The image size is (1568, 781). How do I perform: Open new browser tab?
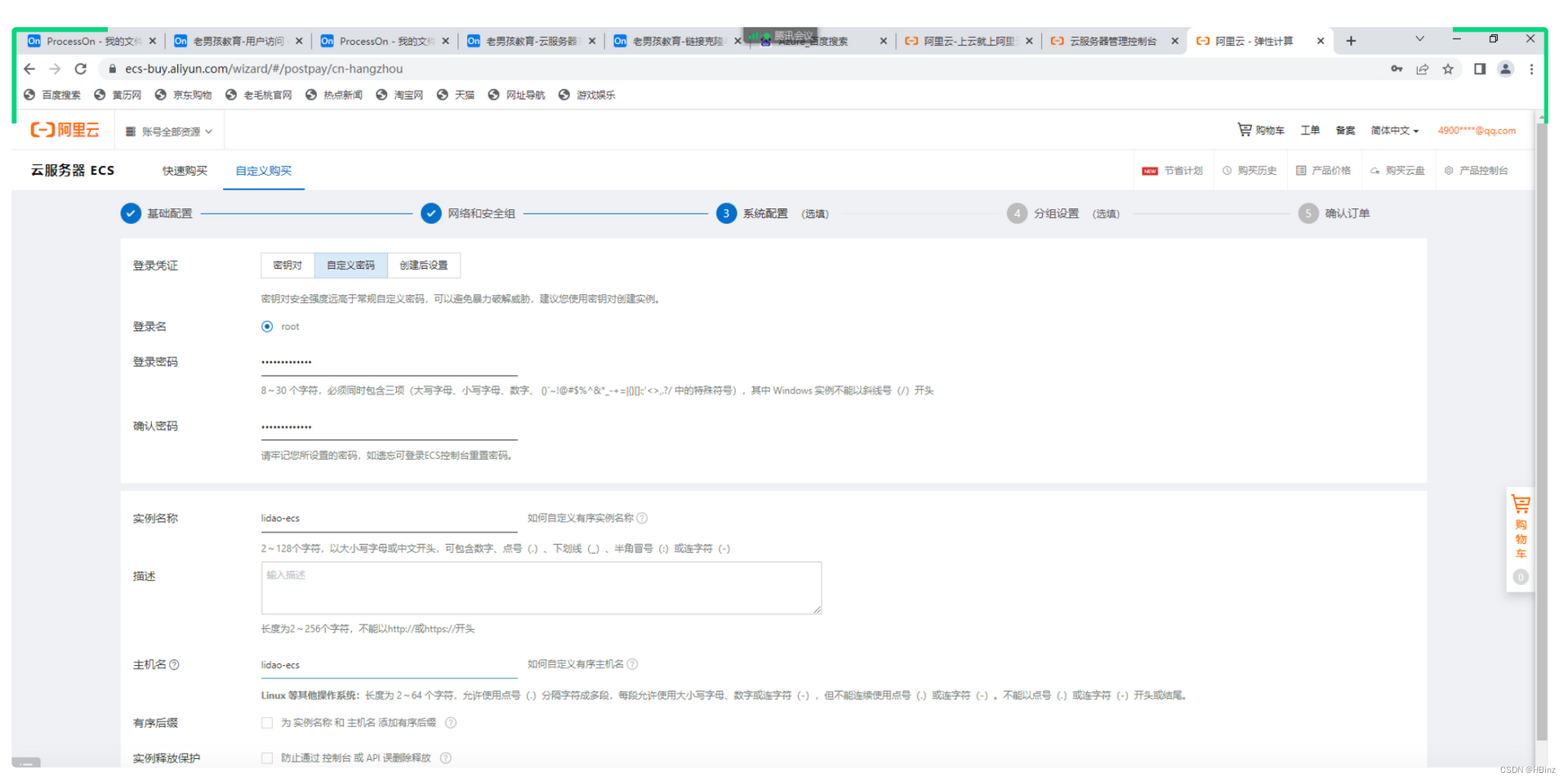click(x=1351, y=41)
